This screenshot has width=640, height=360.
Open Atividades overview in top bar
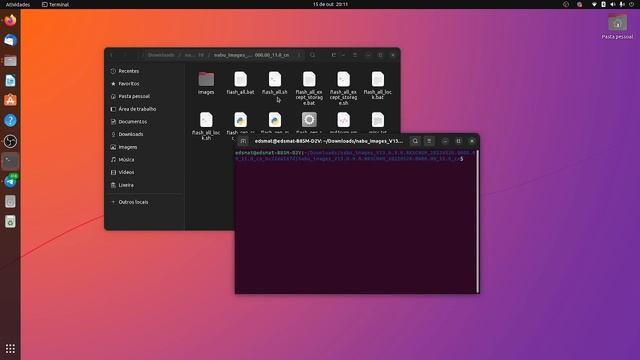point(18,4)
